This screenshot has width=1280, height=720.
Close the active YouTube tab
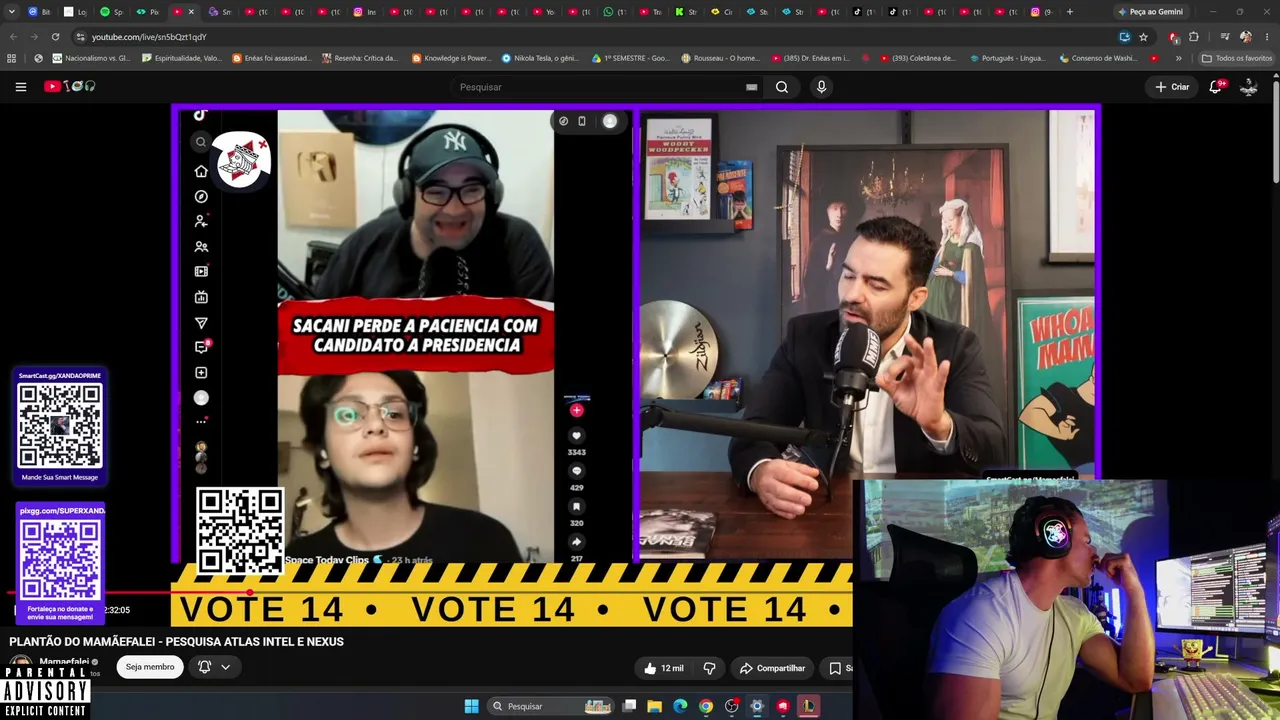pyautogui.click(x=191, y=12)
